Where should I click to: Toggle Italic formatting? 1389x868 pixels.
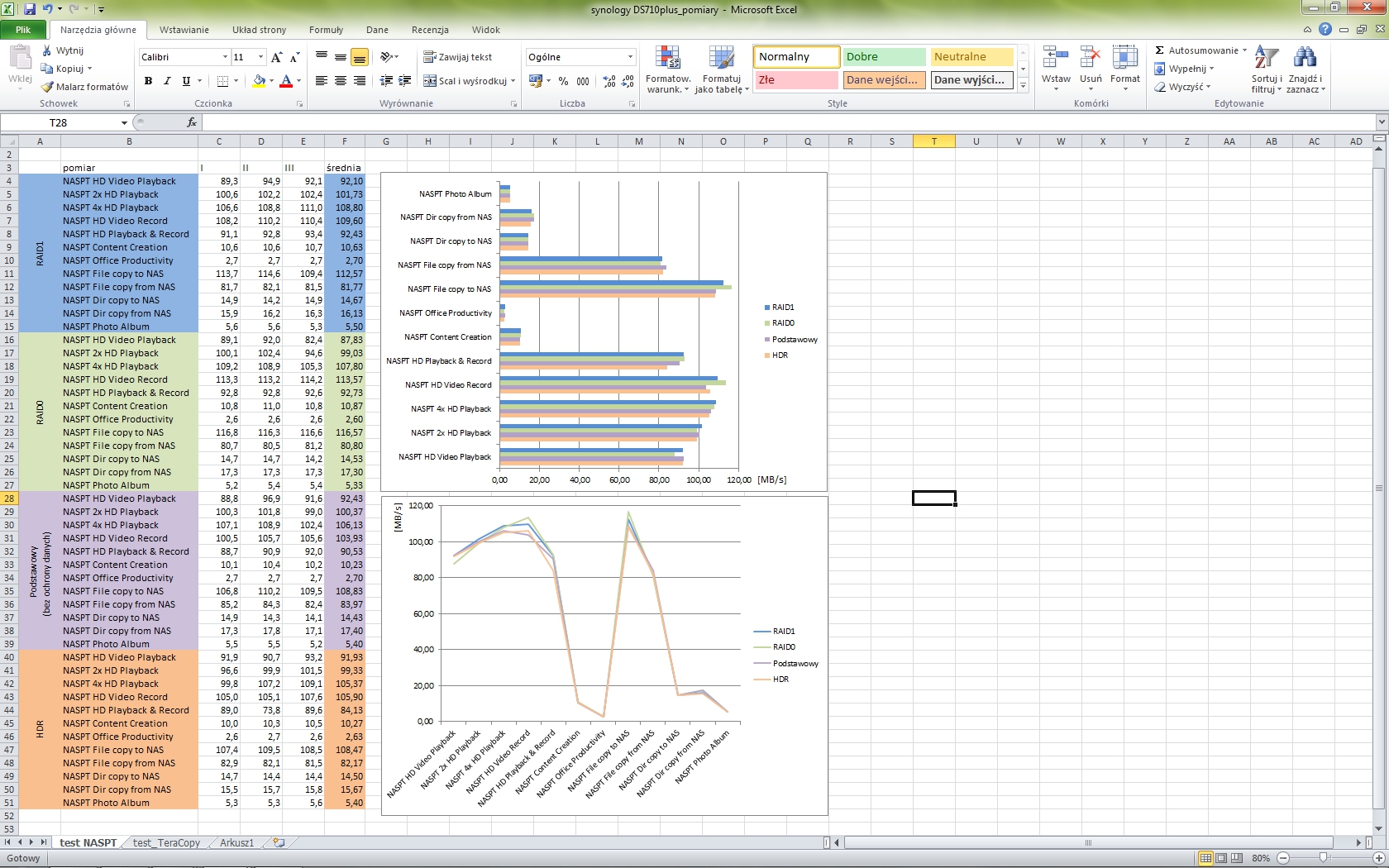click(x=167, y=81)
